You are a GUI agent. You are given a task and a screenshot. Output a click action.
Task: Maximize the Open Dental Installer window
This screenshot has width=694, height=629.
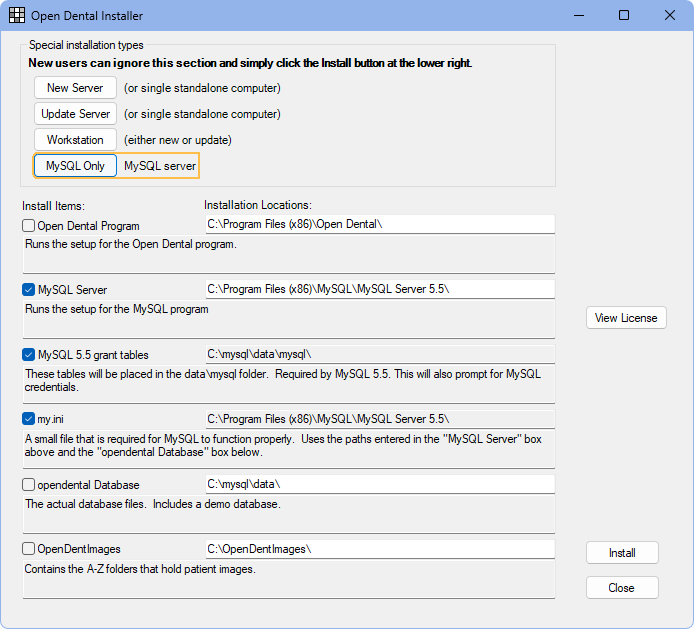(x=624, y=15)
